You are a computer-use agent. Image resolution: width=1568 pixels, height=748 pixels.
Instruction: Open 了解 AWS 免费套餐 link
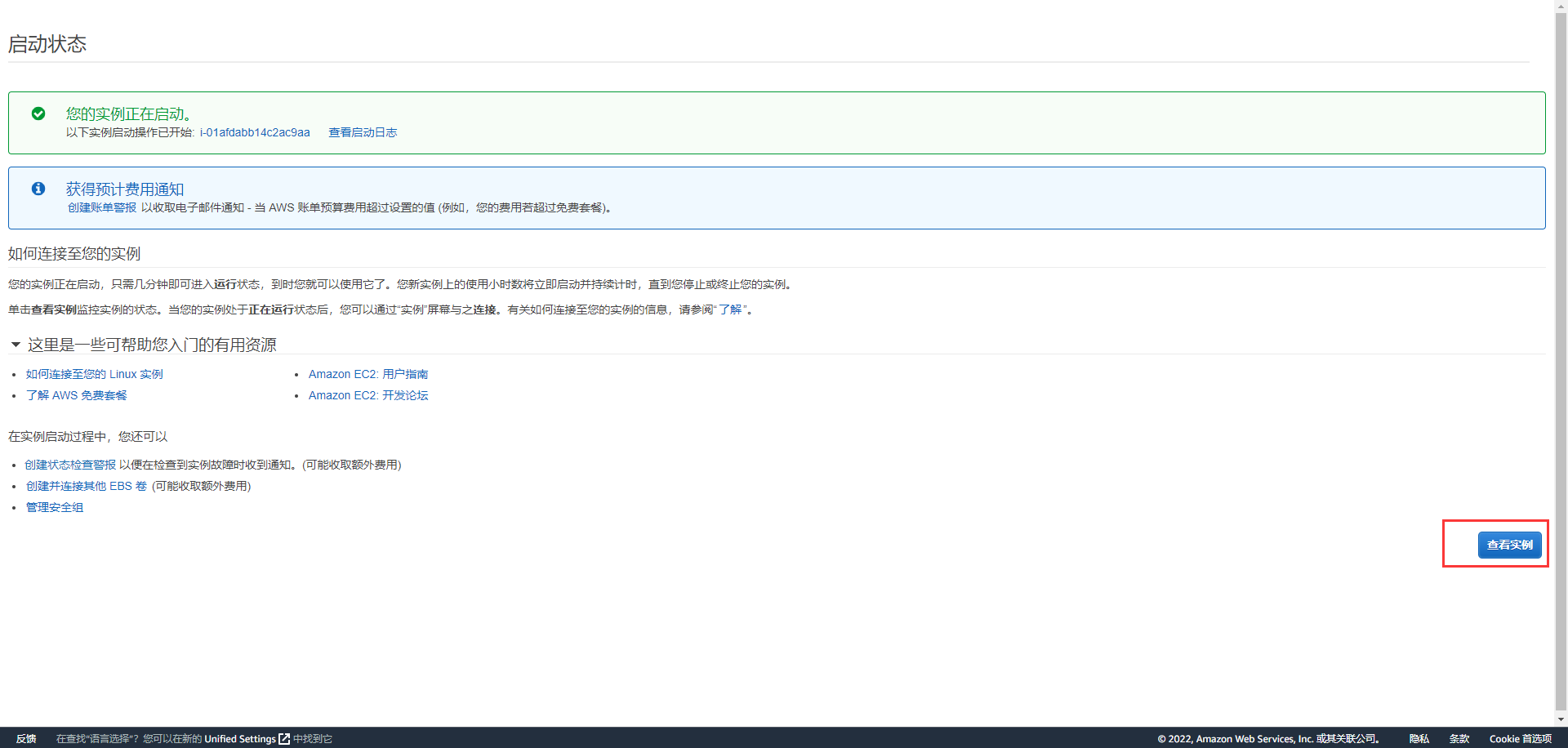pyautogui.click(x=76, y=395)
